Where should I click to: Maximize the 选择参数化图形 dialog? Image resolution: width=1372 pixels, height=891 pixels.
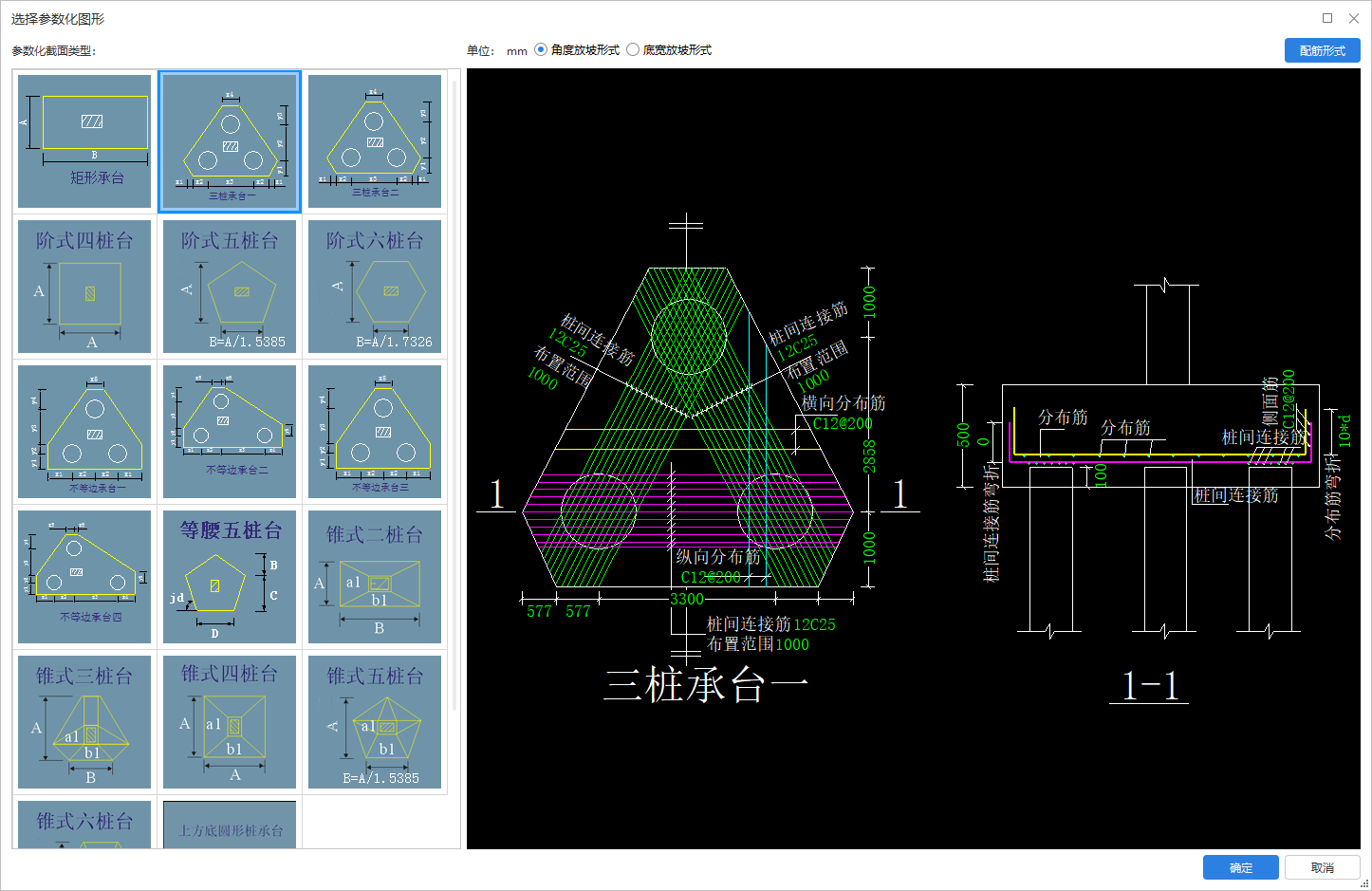coord(1327,18)
